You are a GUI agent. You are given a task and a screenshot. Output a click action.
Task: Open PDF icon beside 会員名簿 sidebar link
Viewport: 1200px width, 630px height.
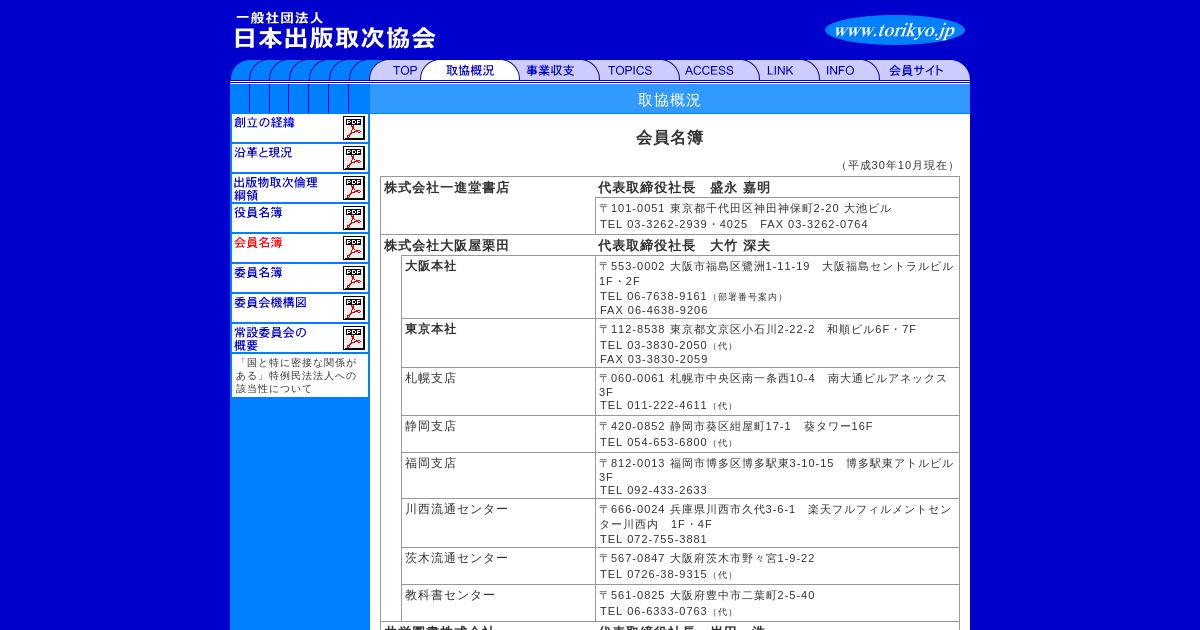354,248
